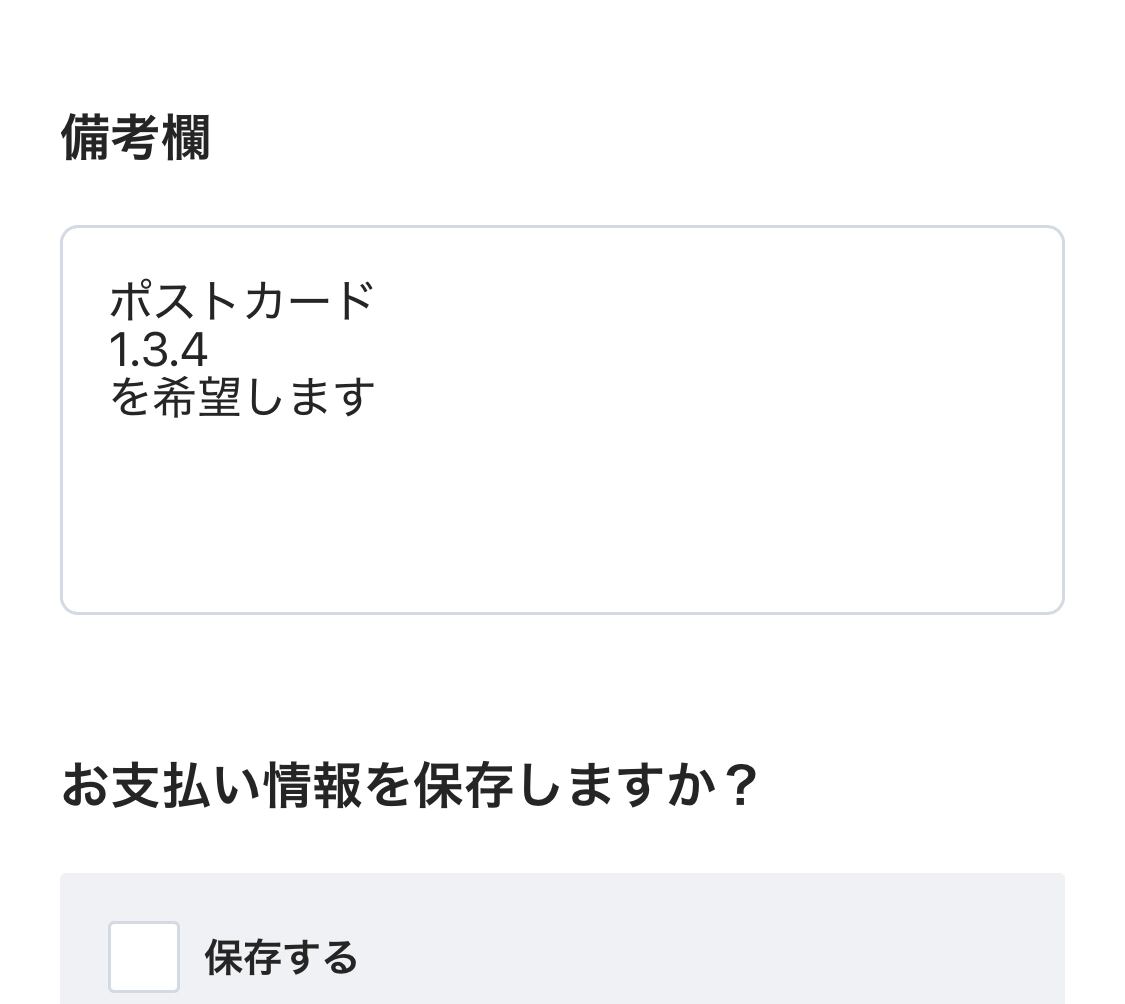The height and width of the screenshot is (1004, 1125).
Task: Check the 保存する checkbox
Action: 144,957
